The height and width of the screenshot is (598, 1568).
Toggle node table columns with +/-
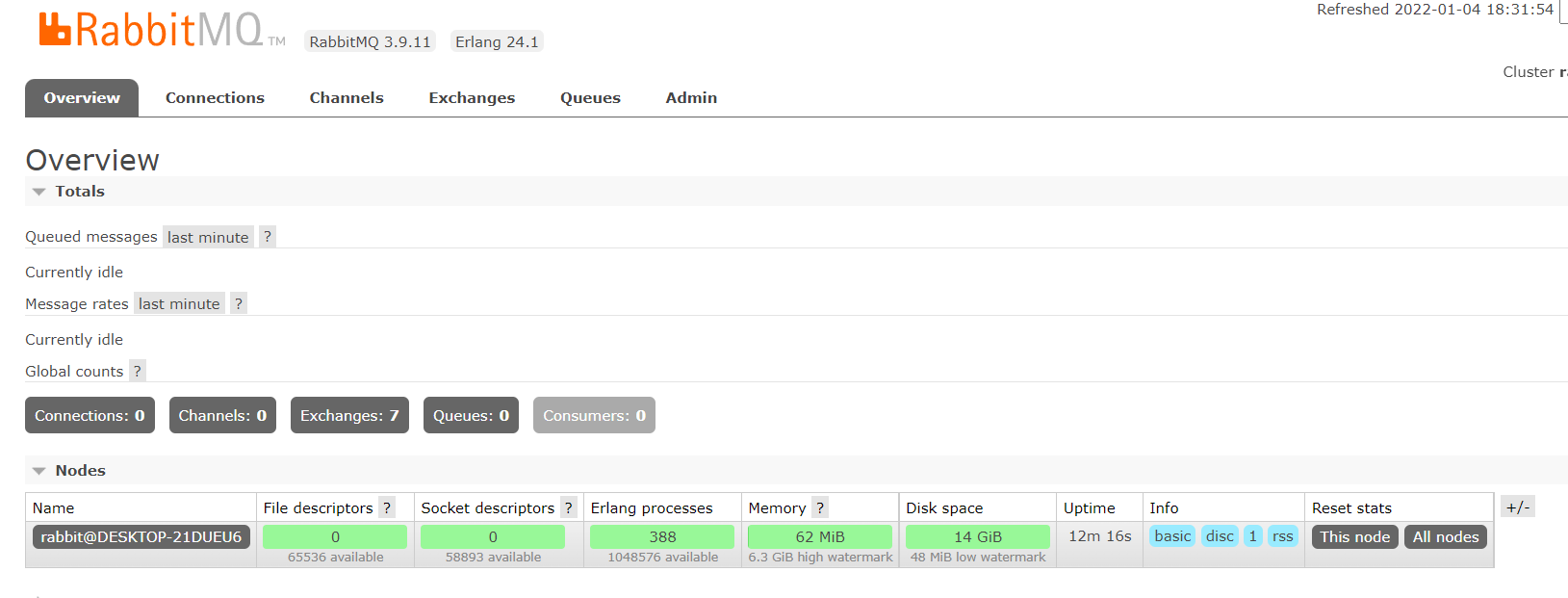point(1518,507)
